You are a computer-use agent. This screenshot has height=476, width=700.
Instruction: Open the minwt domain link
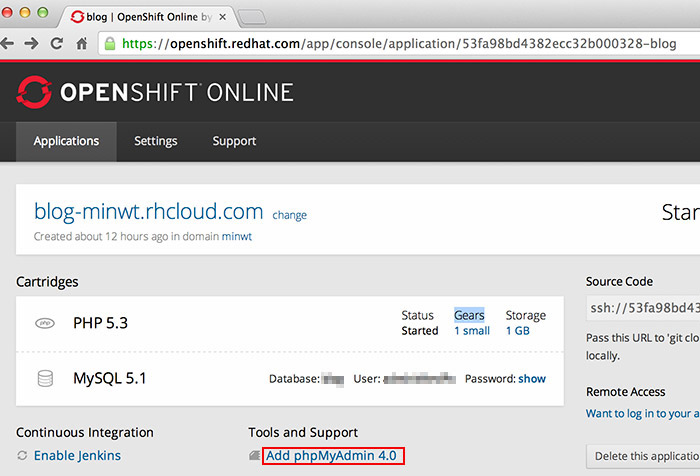click(237, 236)
